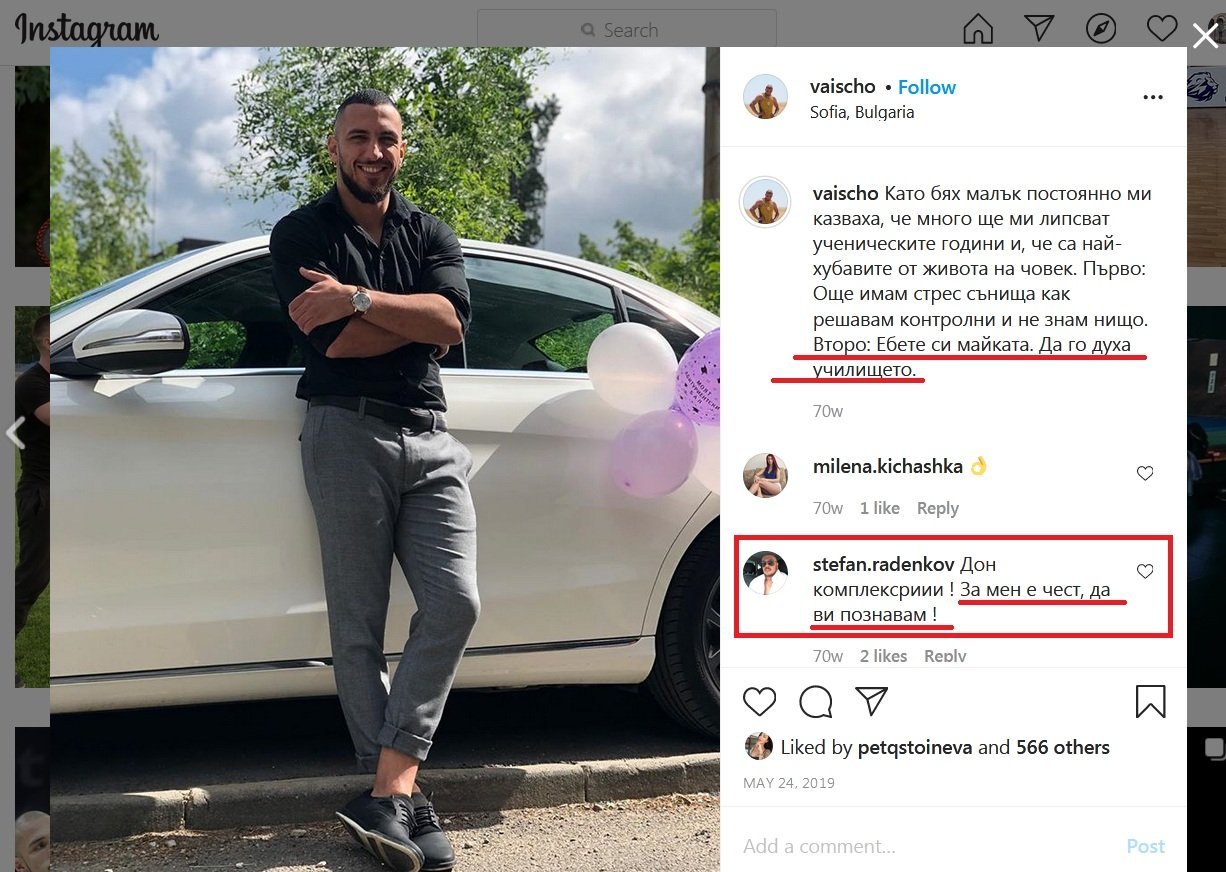The image size is (1226, 872).
Task: Close the post overlay with X
Action: pyautogui.click(x=1205, y=36)
